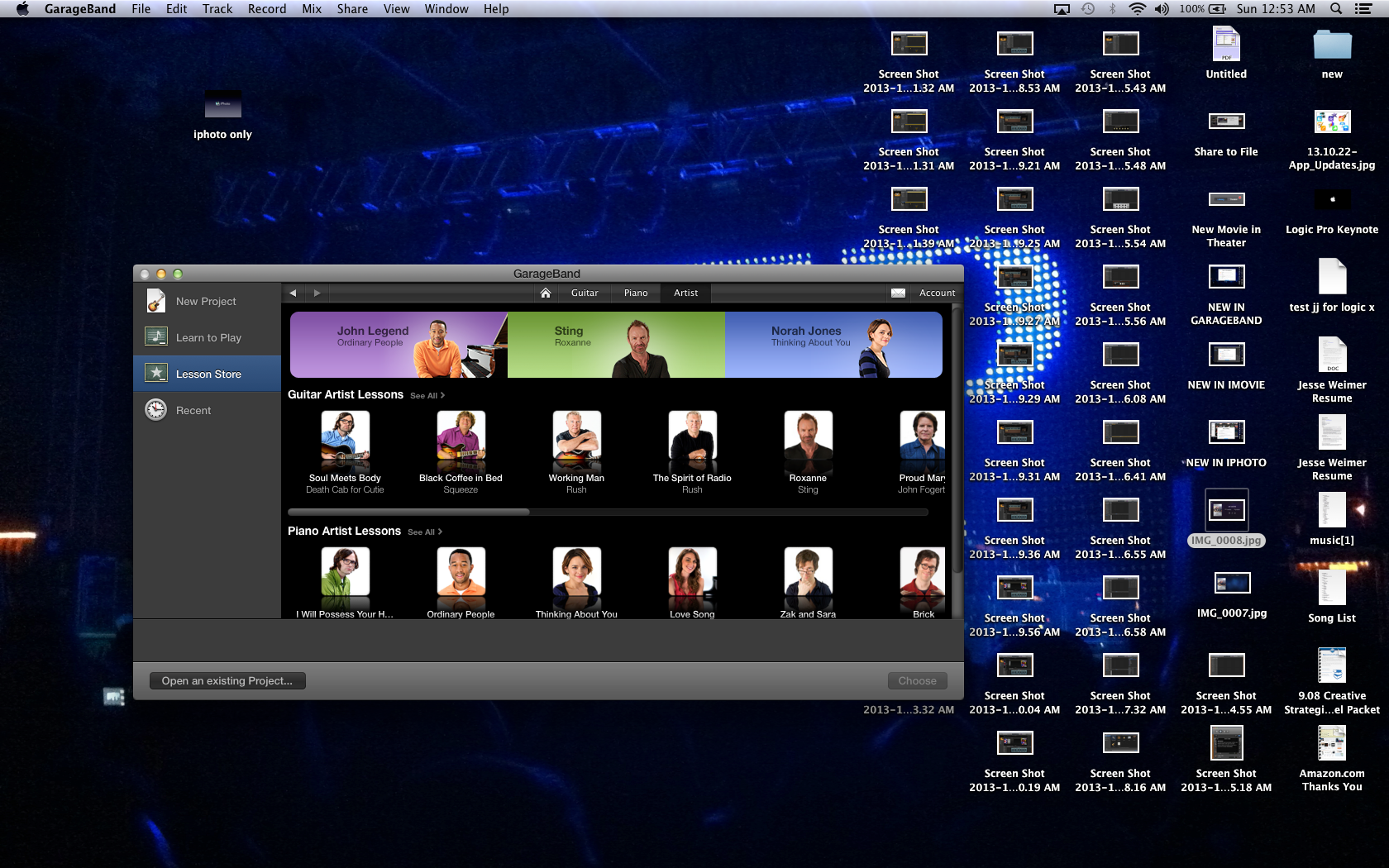
Task: Select Ordinary People piano lesson
Action: (x=461, y=583)
